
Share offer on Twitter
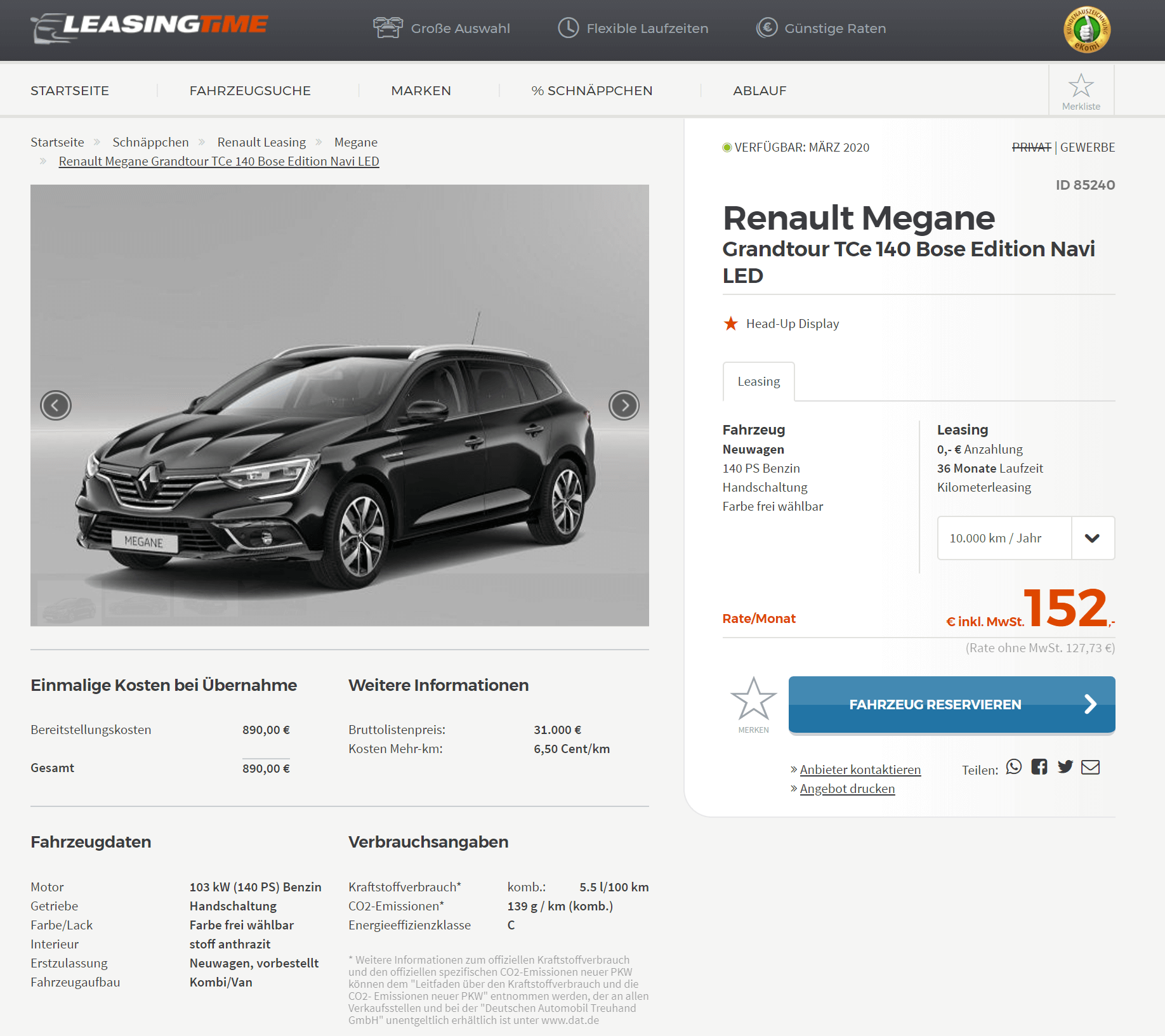[x=1065, y=767]
